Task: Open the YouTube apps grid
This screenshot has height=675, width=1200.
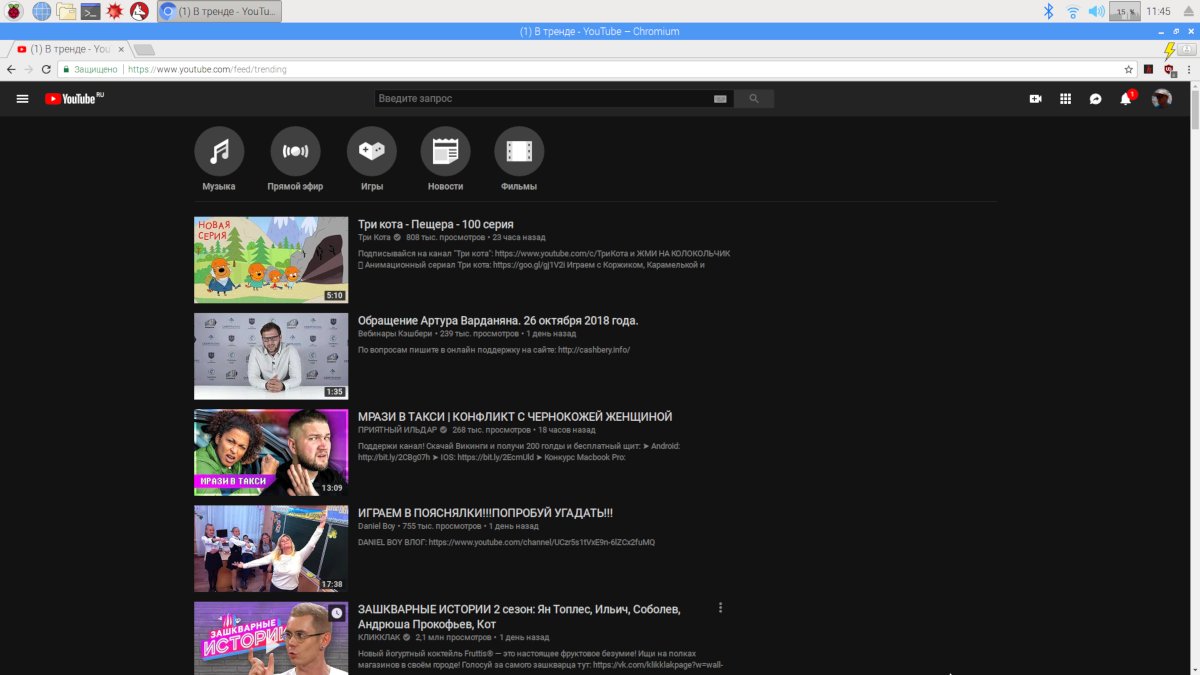Action: (1066, 99)
